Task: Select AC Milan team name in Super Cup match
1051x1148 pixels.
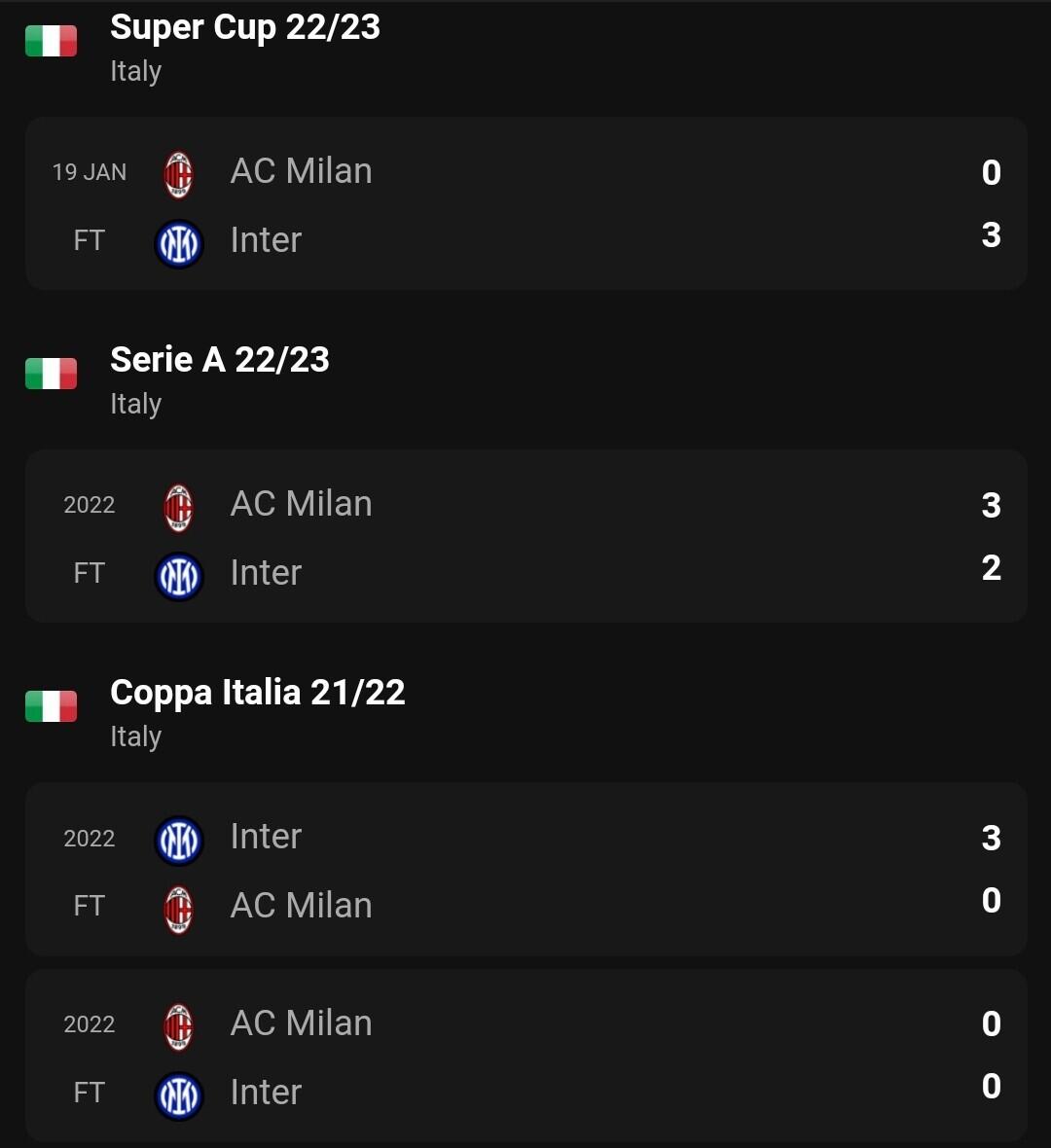Action: [x=302, y=171]
